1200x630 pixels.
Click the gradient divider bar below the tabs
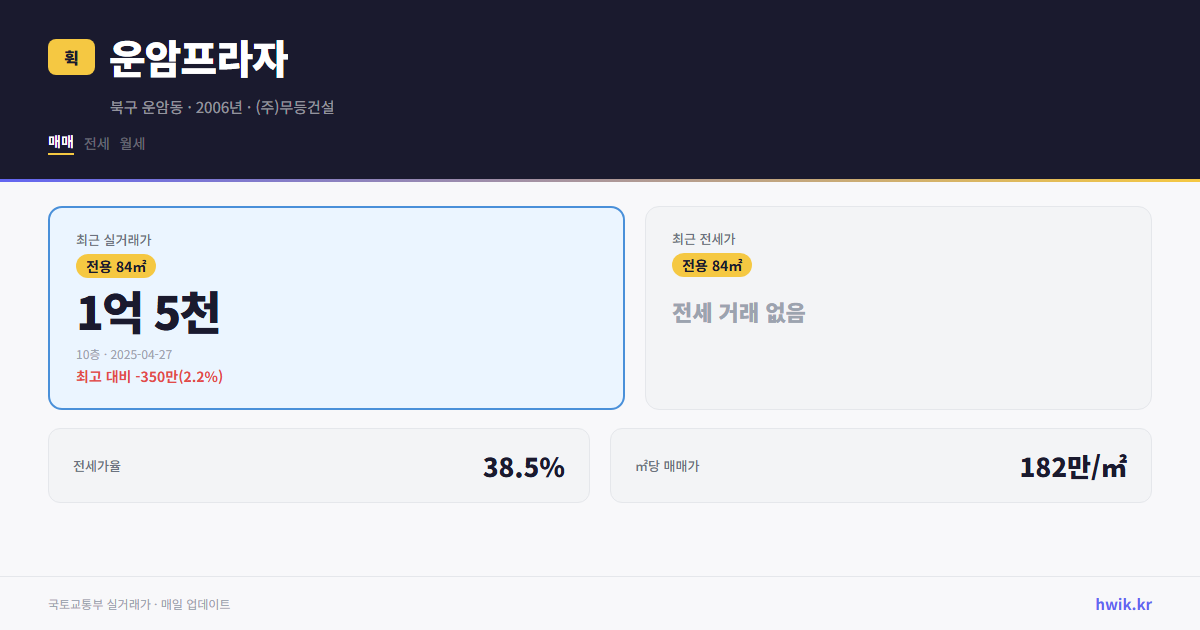point(600,176)
